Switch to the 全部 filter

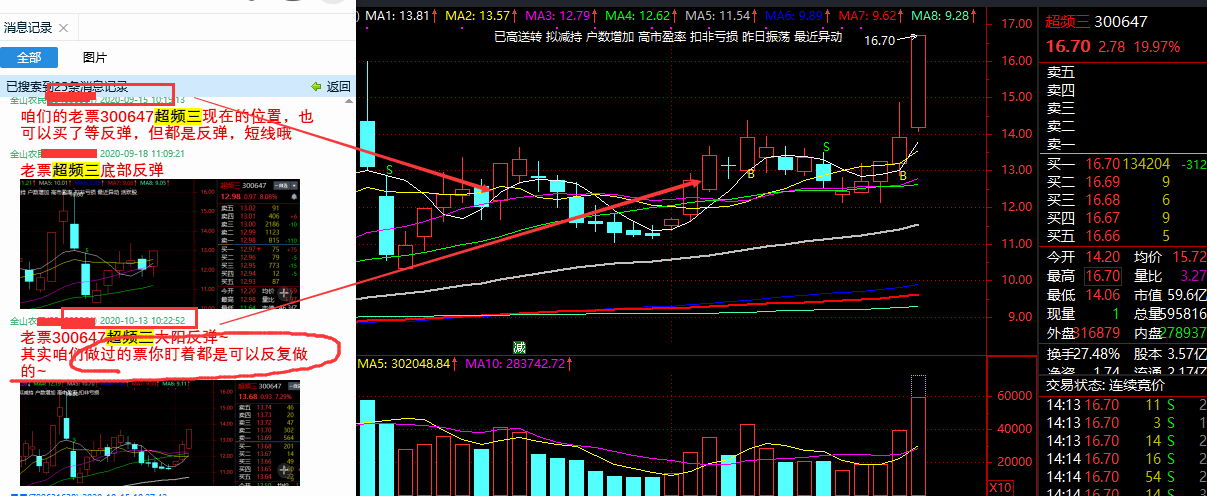pos(30,57)
